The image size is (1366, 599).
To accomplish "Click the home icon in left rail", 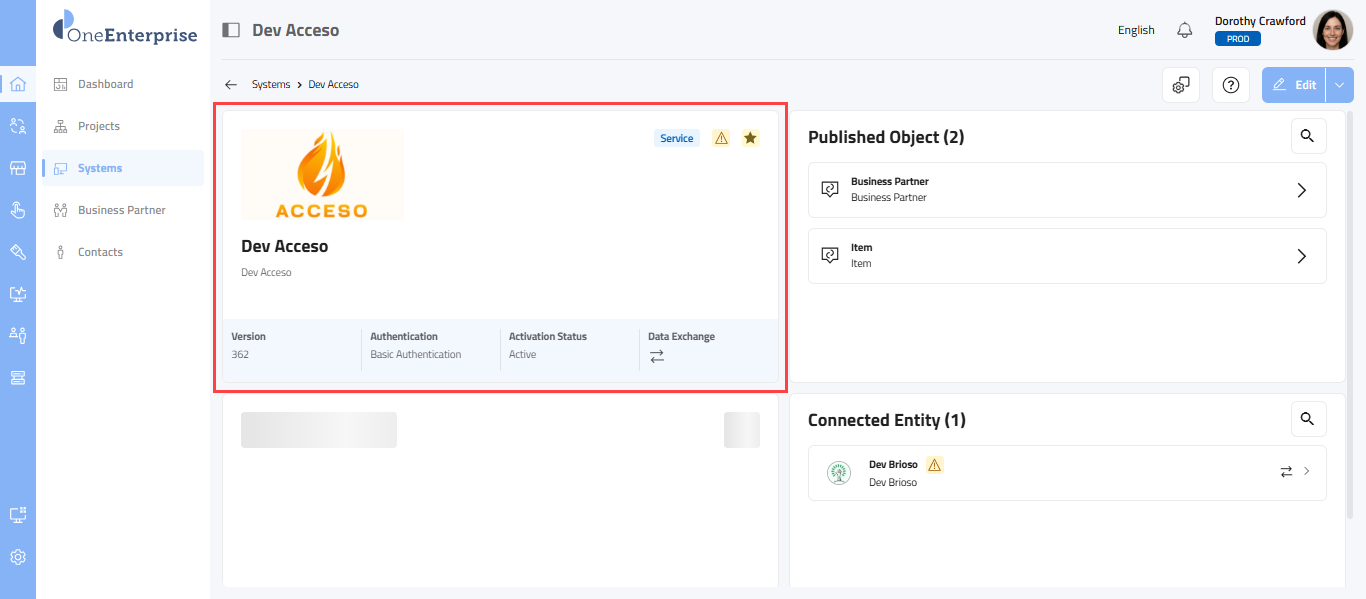I will [x=18, y=84].
